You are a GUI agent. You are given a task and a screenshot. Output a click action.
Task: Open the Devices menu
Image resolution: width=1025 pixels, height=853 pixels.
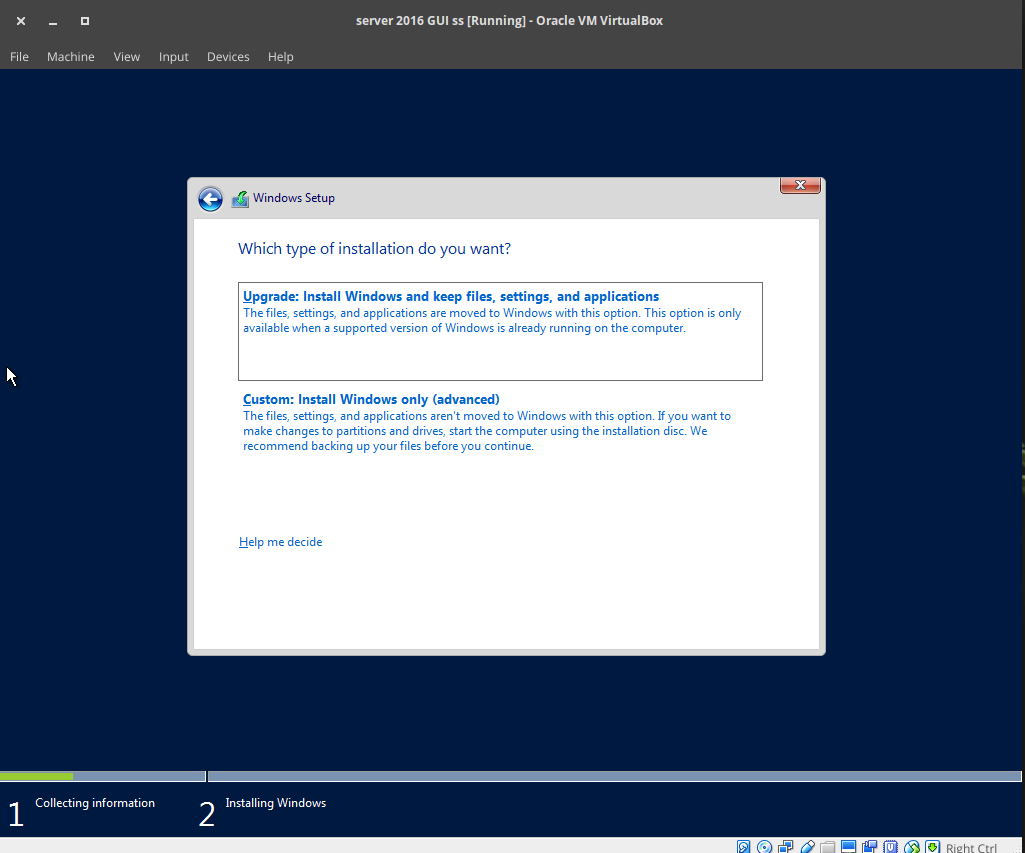coord(228,57)
